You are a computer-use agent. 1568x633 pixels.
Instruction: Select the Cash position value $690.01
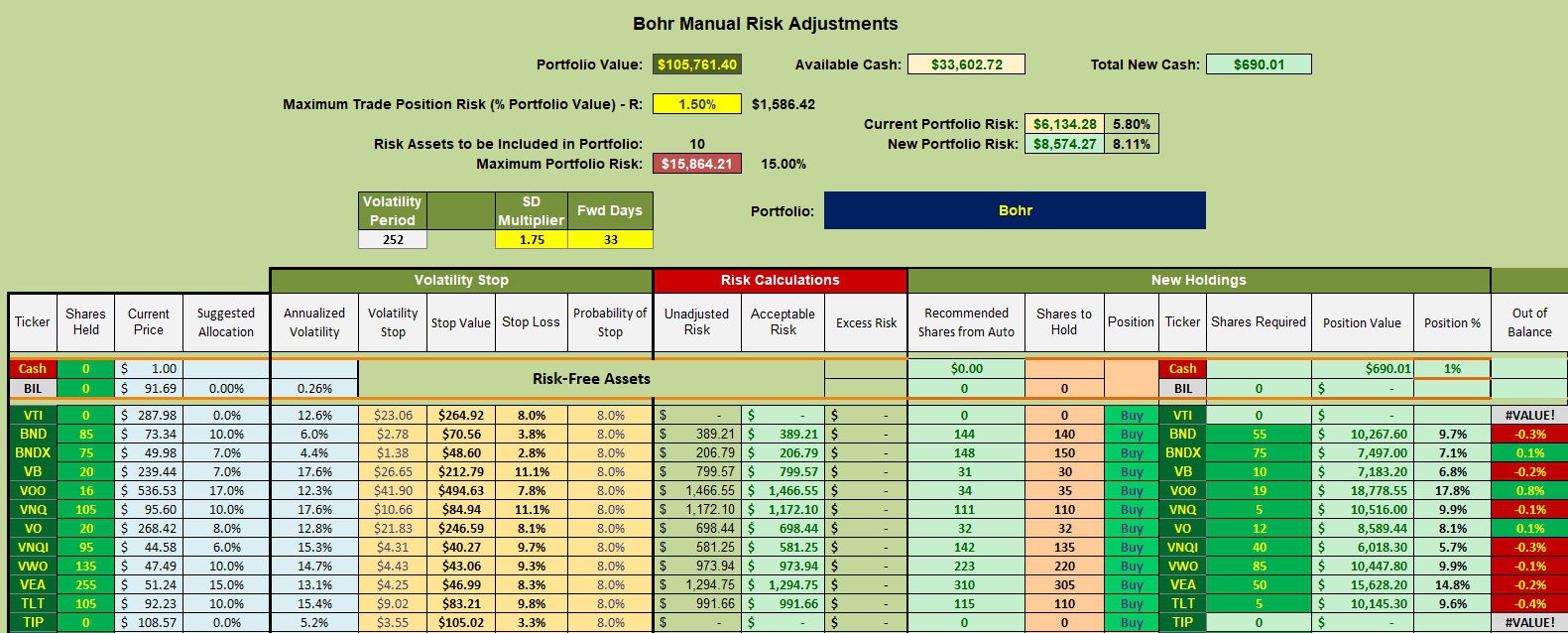pyautogui.click(x=1363, y=368)
